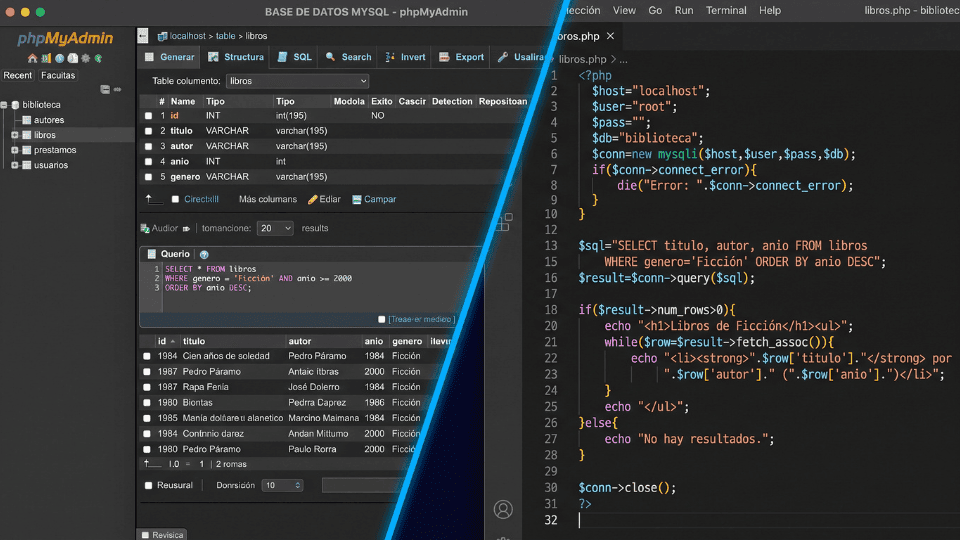Click the Search magnifier icon
The width and height of the screenshot is (960, 540).
[x=330, y=57]
